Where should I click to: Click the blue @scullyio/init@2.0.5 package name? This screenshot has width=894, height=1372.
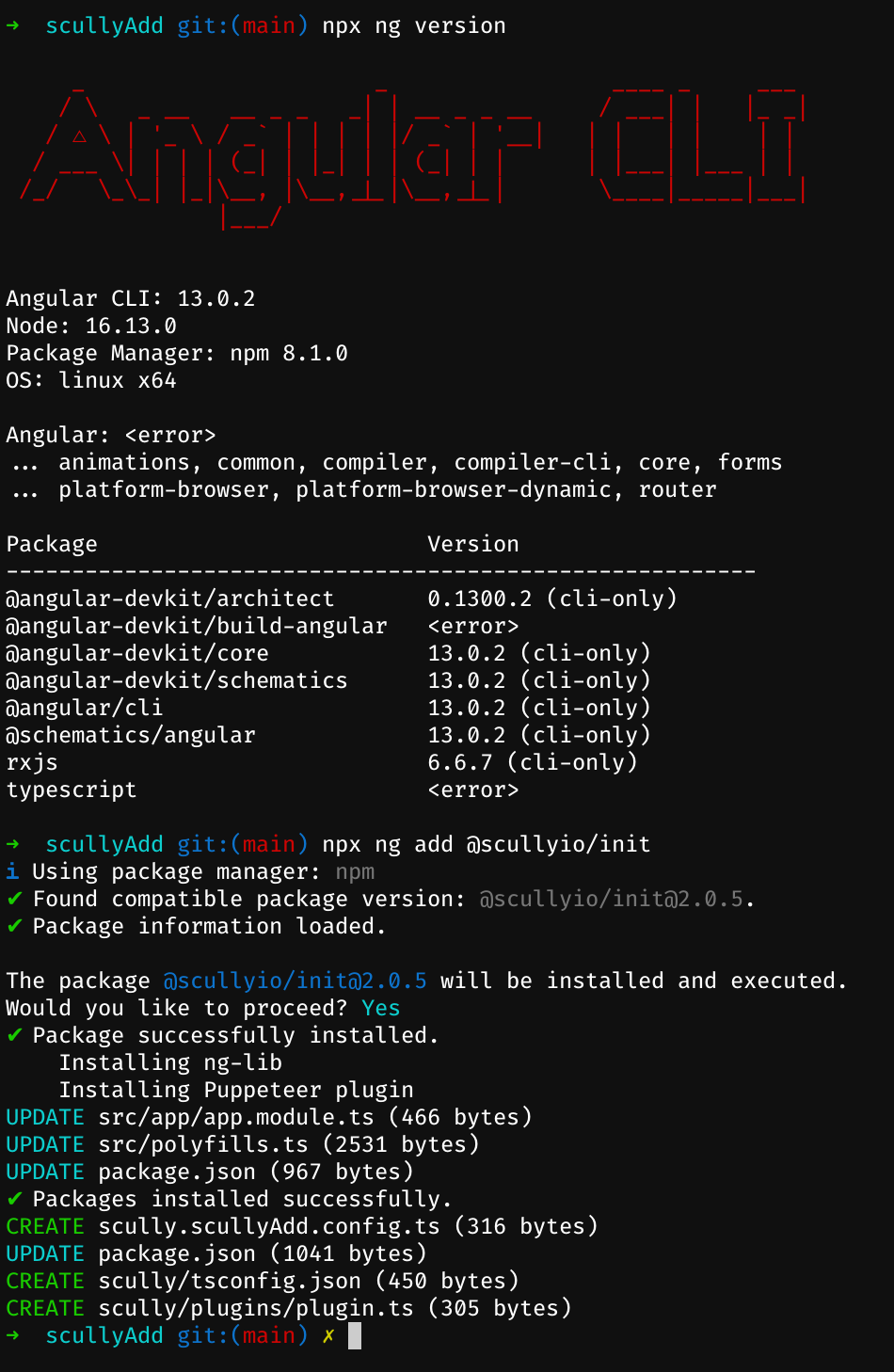coord(295,981)
